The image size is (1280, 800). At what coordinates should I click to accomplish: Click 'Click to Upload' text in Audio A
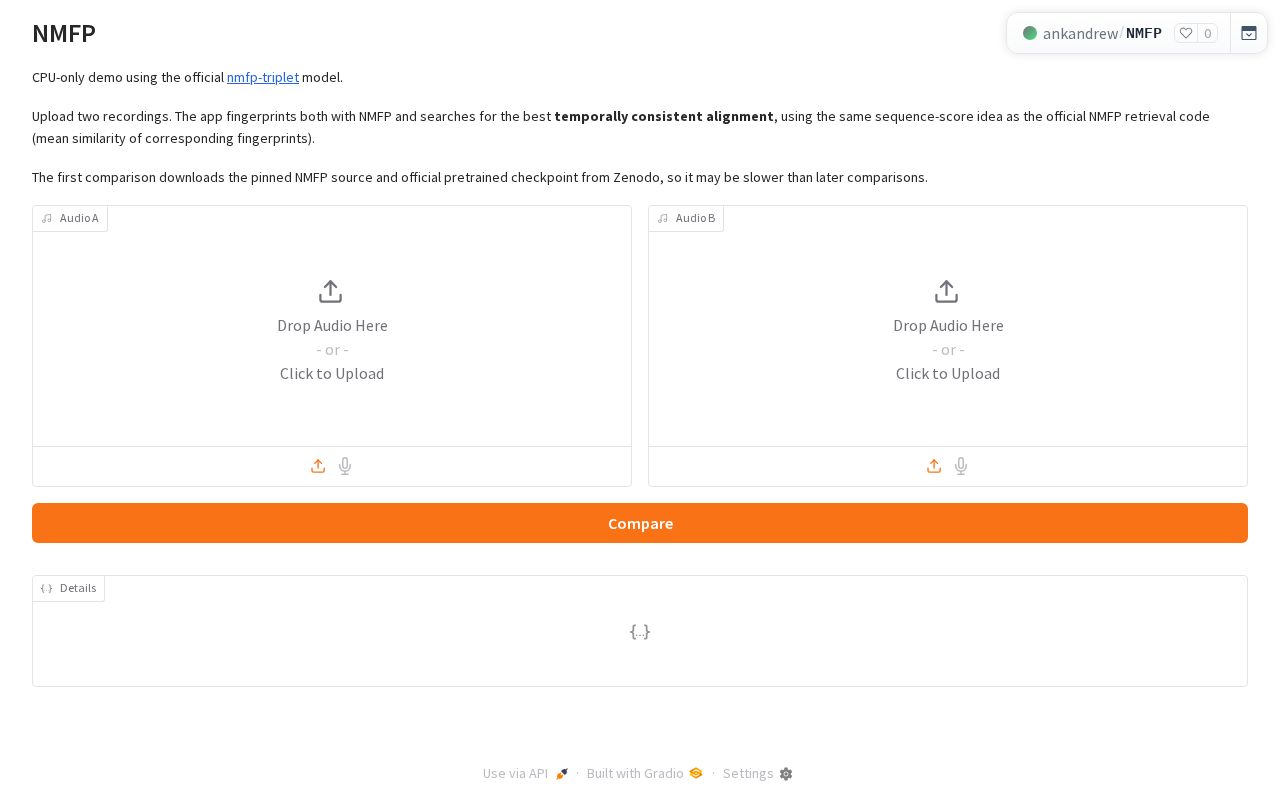332,373
